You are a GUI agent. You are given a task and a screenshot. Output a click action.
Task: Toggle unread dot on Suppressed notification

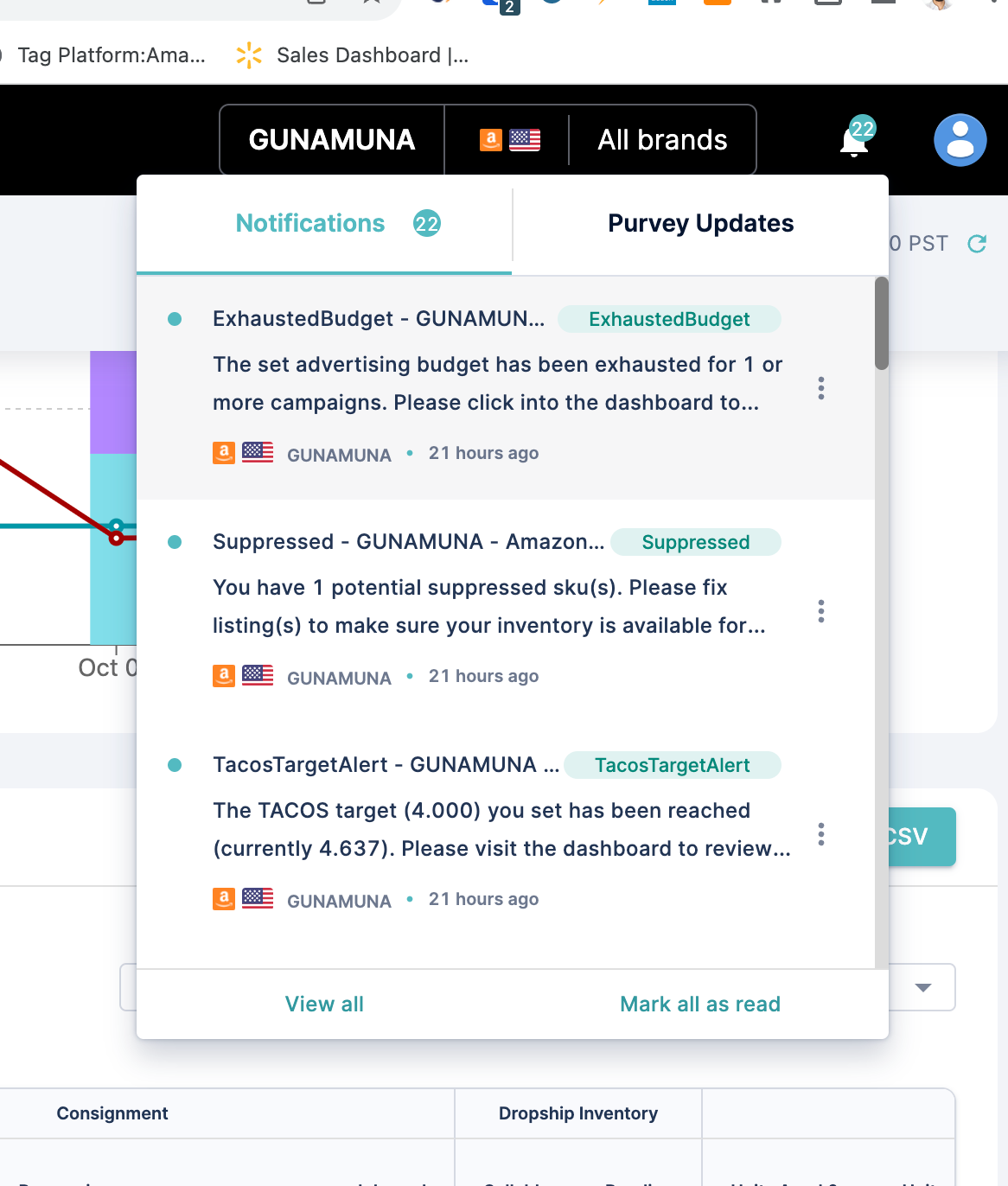(175, 542)
